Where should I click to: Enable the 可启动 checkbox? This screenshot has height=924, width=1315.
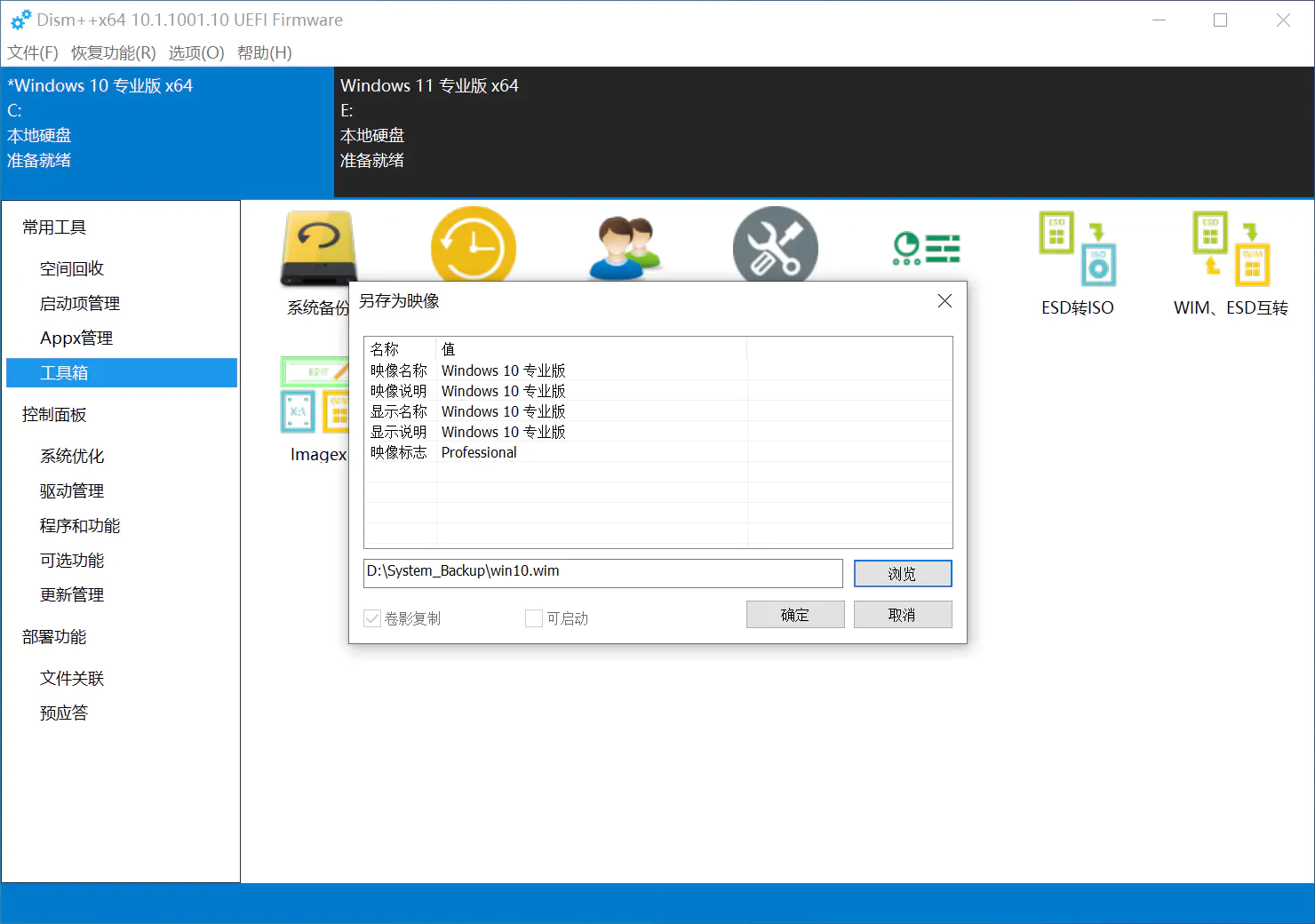pyautogui.click(x=534, y=618)
